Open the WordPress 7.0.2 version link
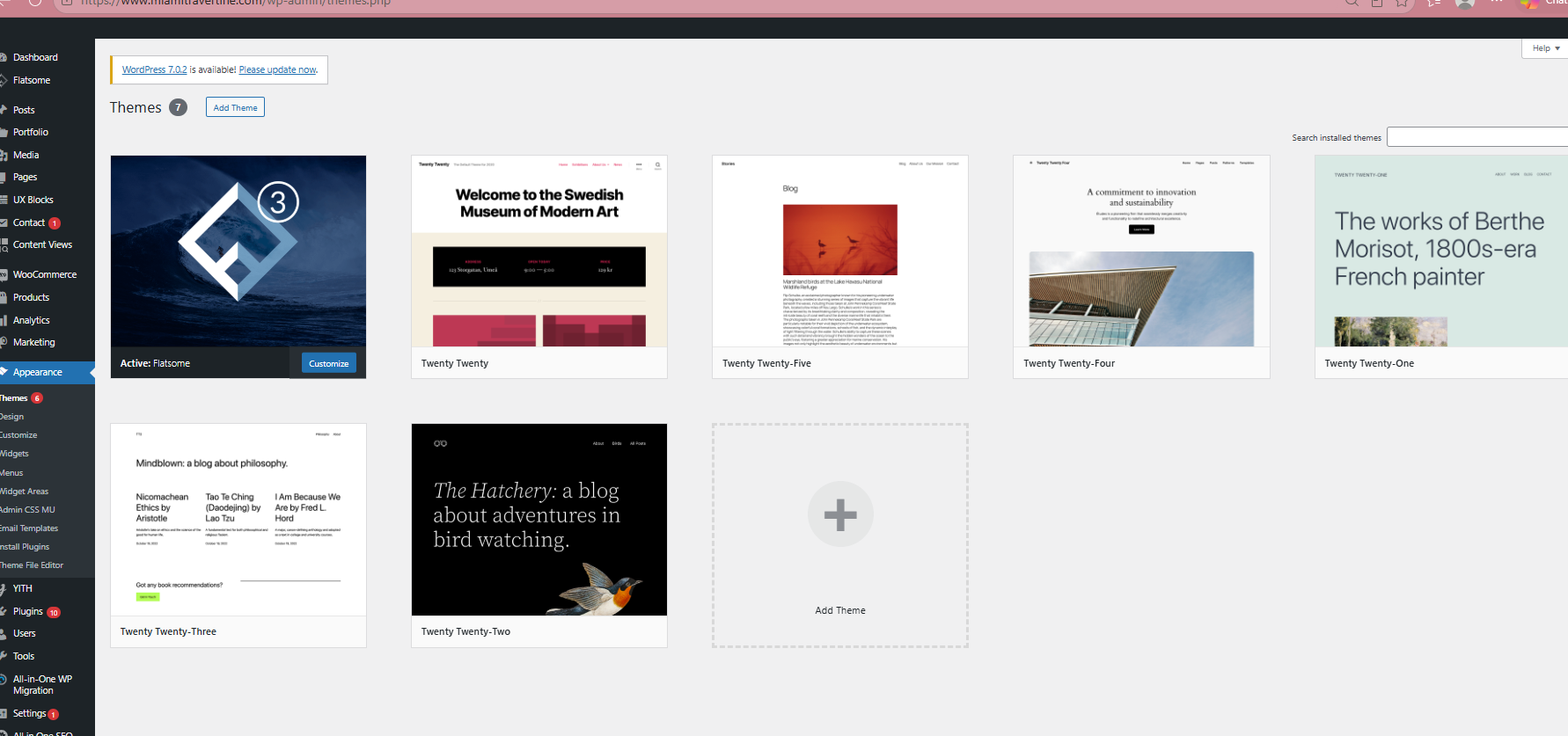The height and width of the screenshot is (736, 1568). 154,69
